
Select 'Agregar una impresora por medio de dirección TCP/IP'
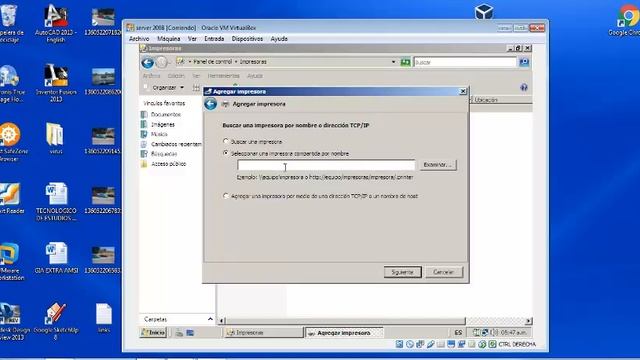point(226,196)
